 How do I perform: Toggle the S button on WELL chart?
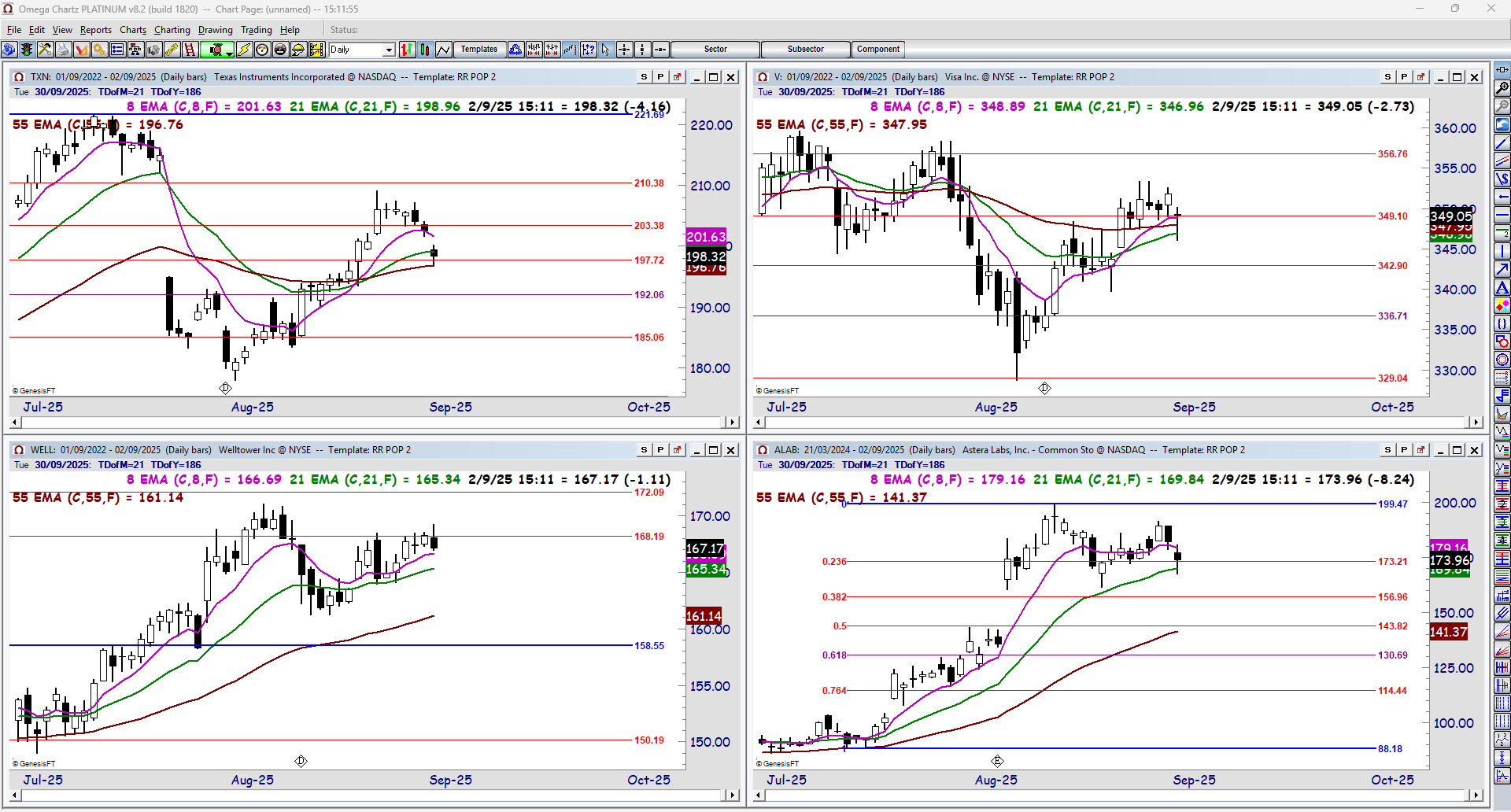(644, 450)
